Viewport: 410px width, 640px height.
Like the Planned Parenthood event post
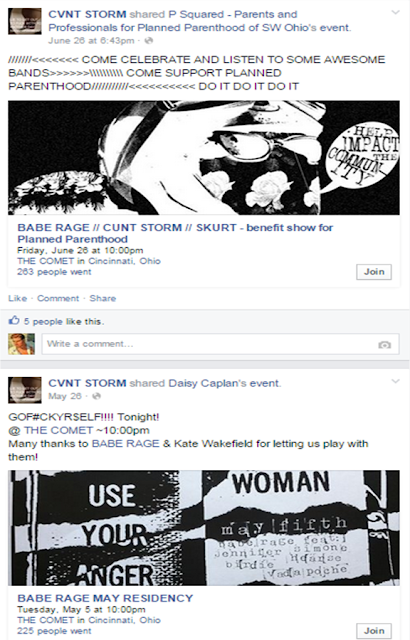pos(18,298)
